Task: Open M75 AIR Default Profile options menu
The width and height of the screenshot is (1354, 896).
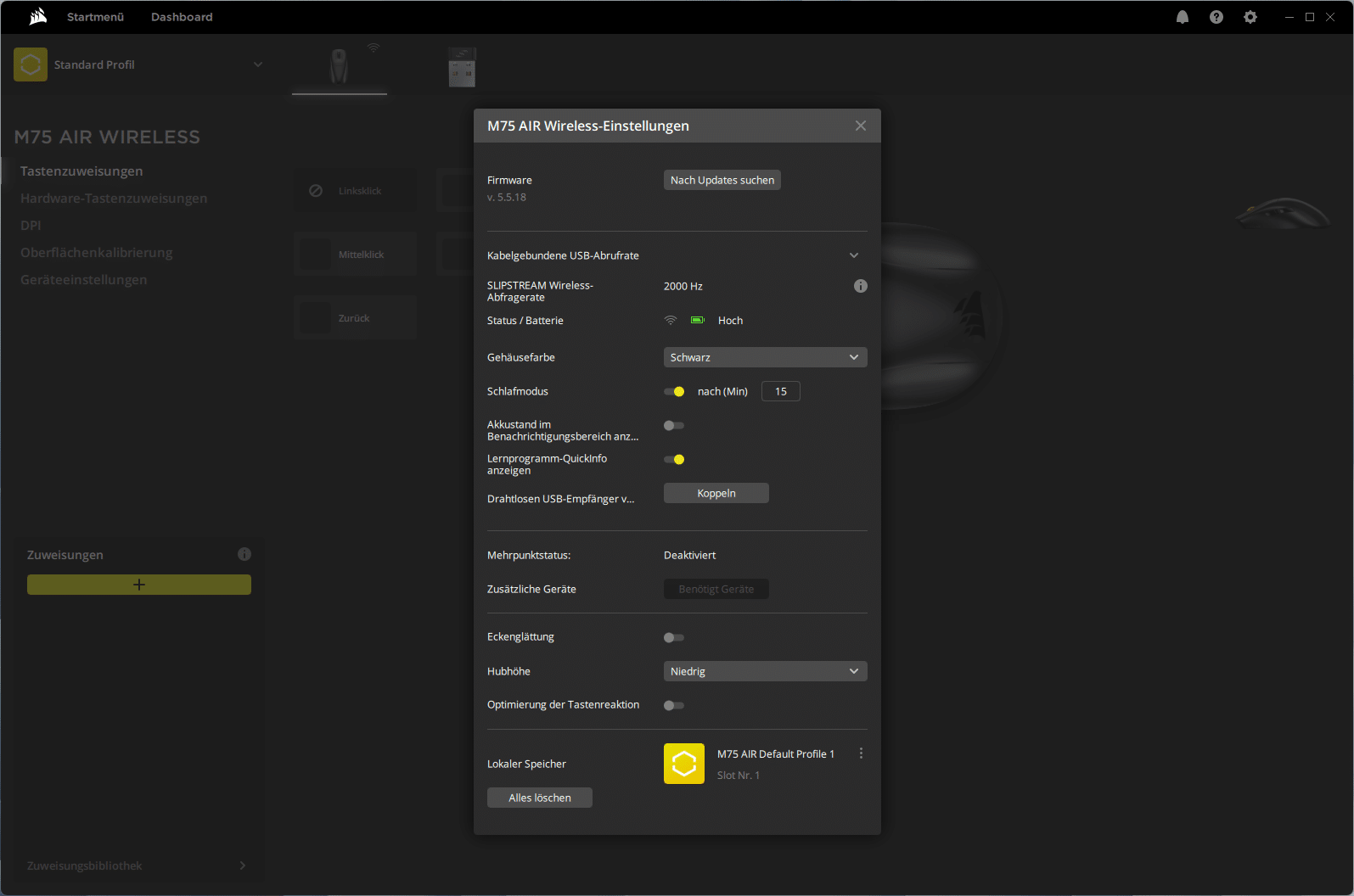Action: (x=861, y=753)
